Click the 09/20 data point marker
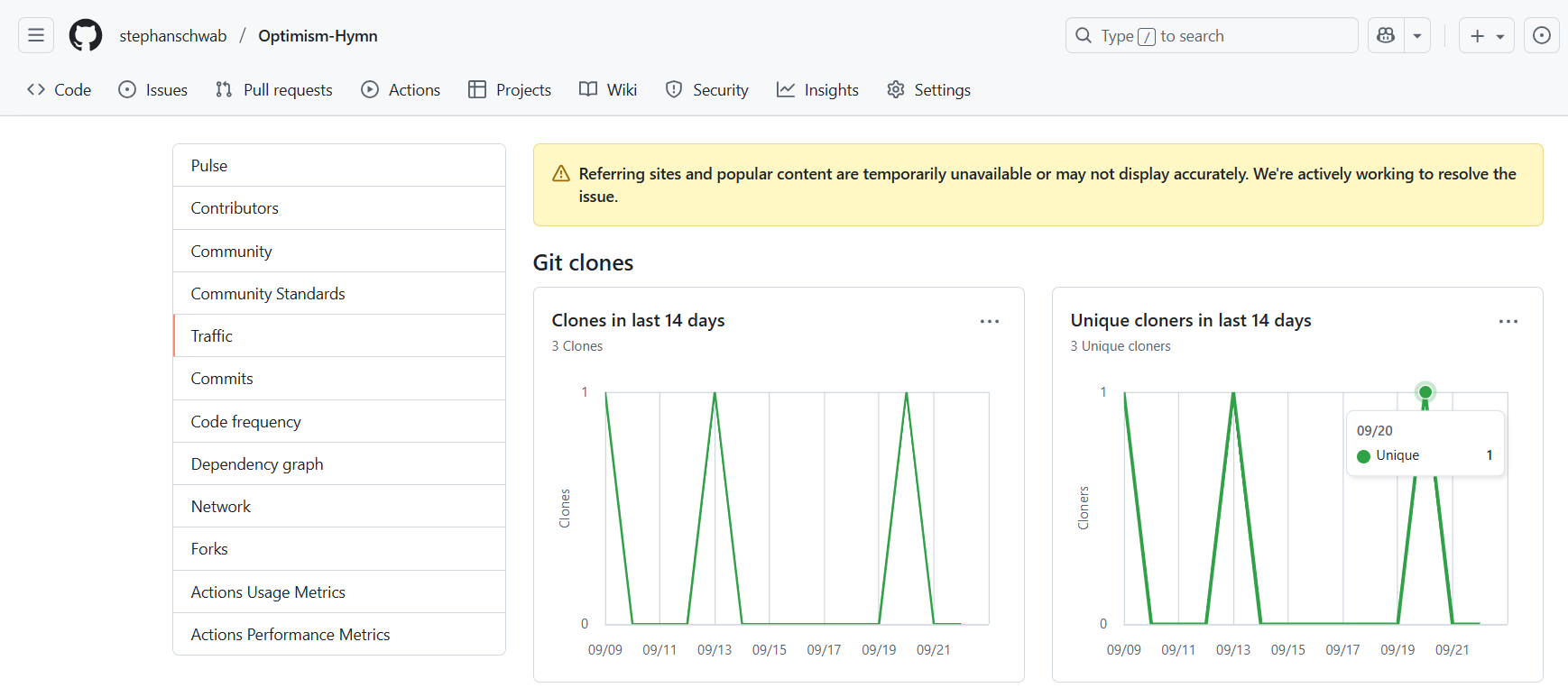Image resolution: width=1568 pixels, height=697 pixels. point(1425,391)
